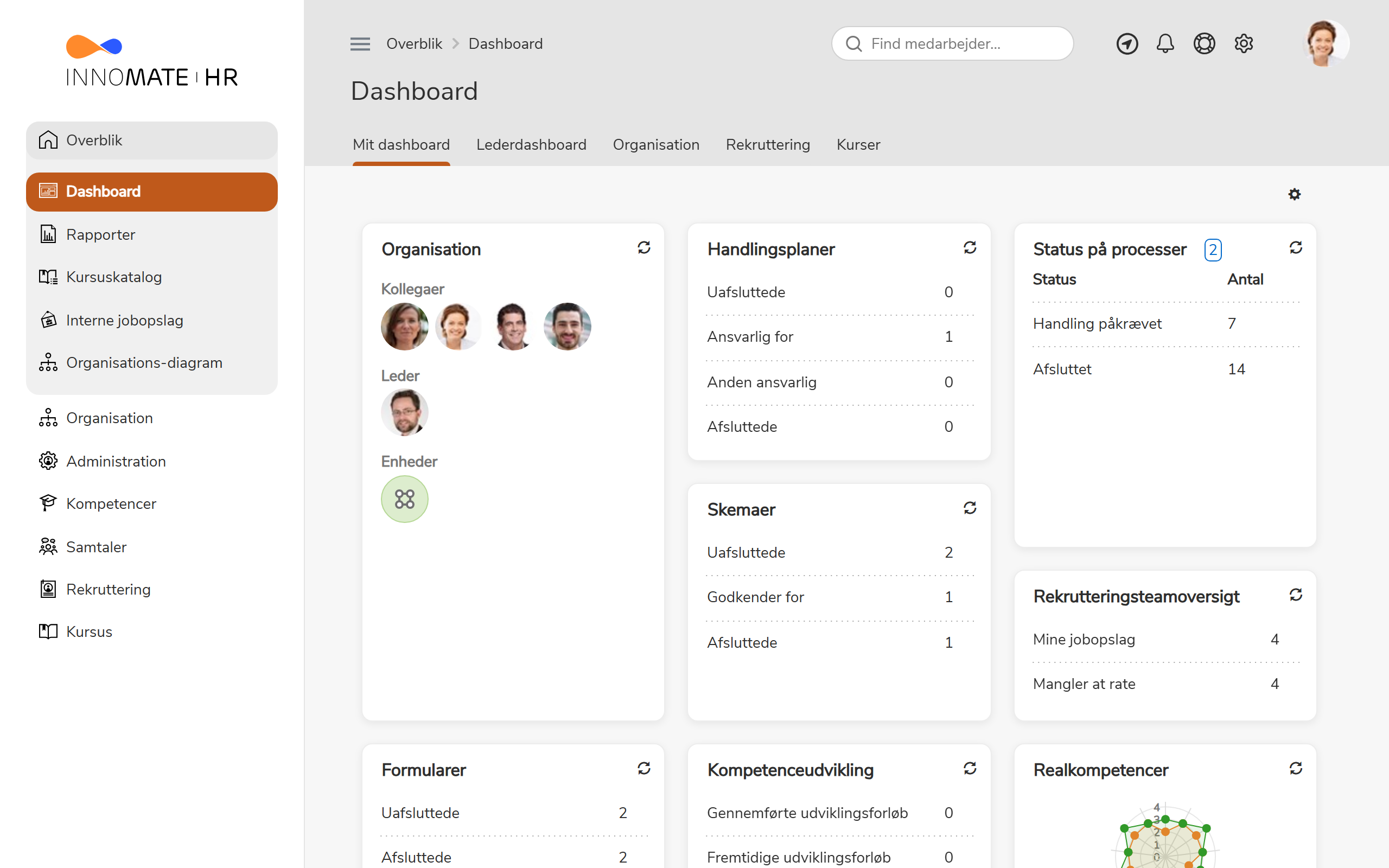Select Rekruttering in the sidebar

(108, 589)
